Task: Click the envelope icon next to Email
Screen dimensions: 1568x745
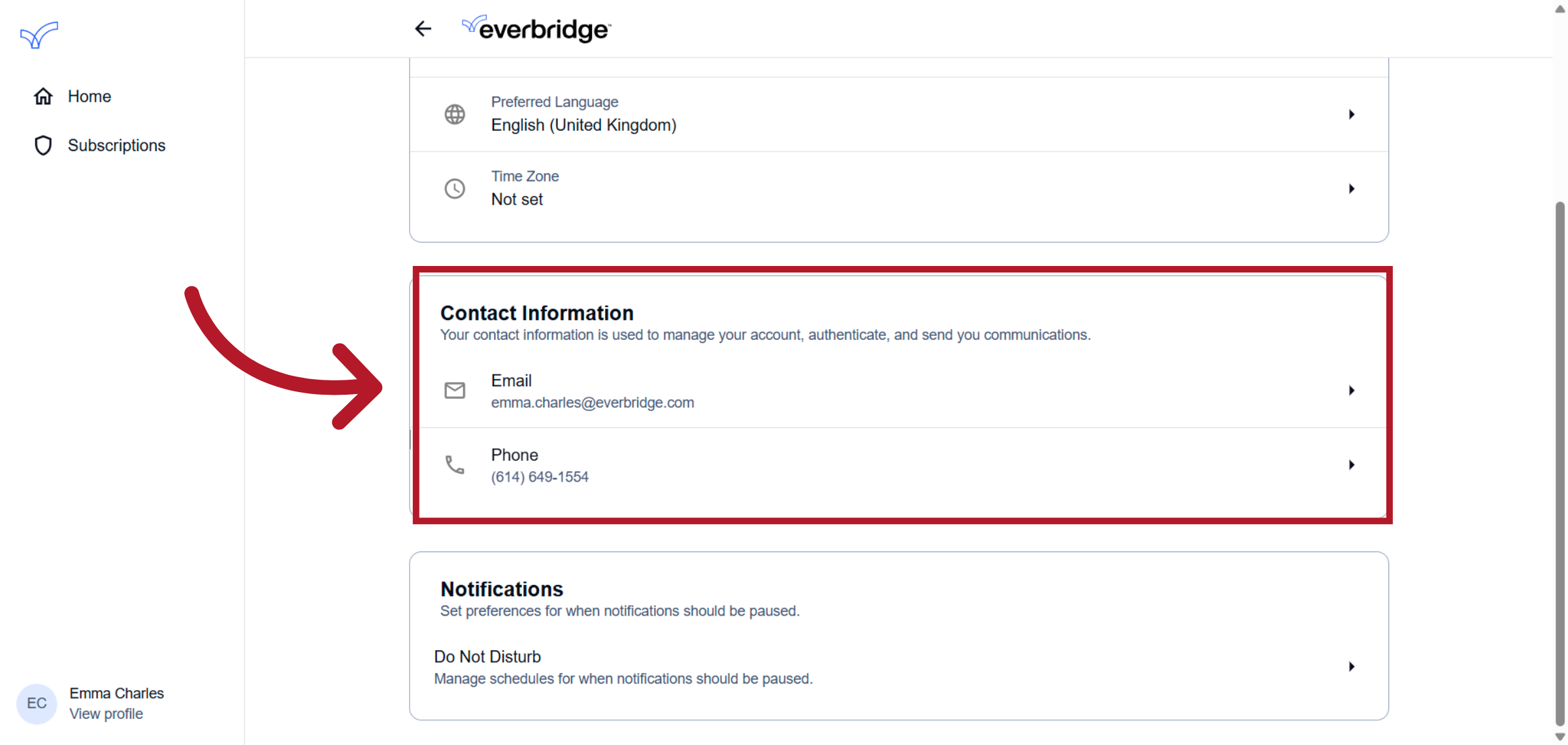Action: [x=455, y=391]
